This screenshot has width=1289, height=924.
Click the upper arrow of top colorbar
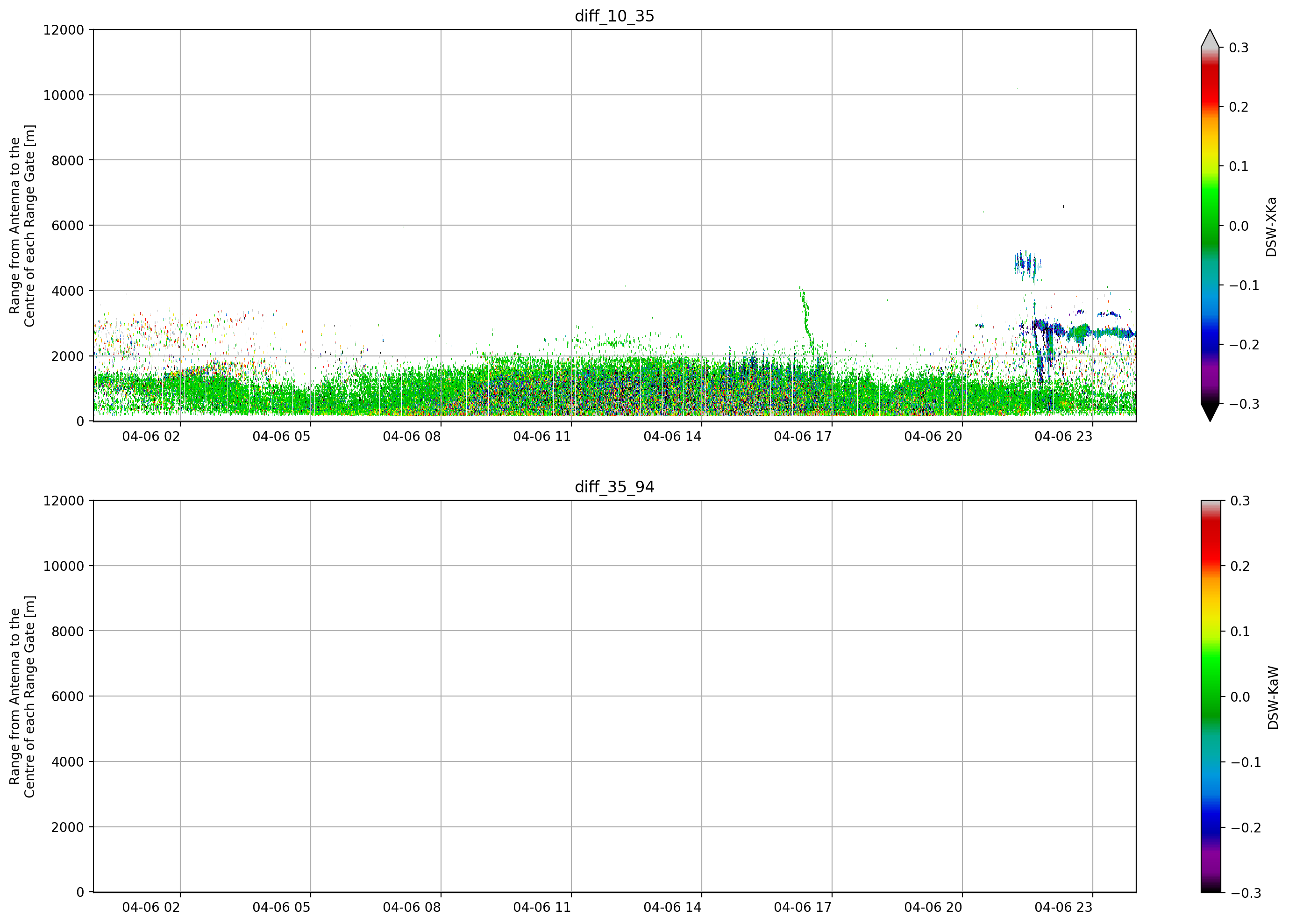(1210, 39)
